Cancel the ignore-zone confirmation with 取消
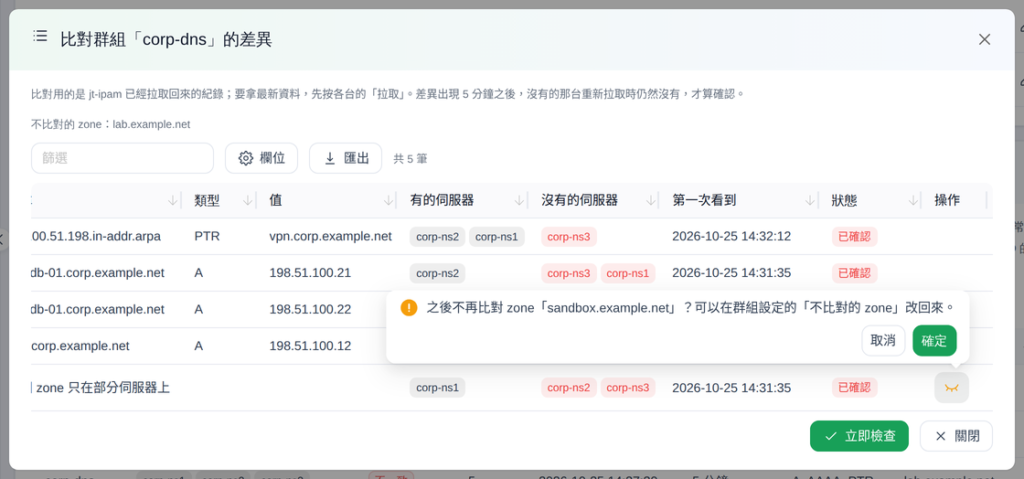The image size is (1024, 479). pyautogui.click(x=883, y=340)
